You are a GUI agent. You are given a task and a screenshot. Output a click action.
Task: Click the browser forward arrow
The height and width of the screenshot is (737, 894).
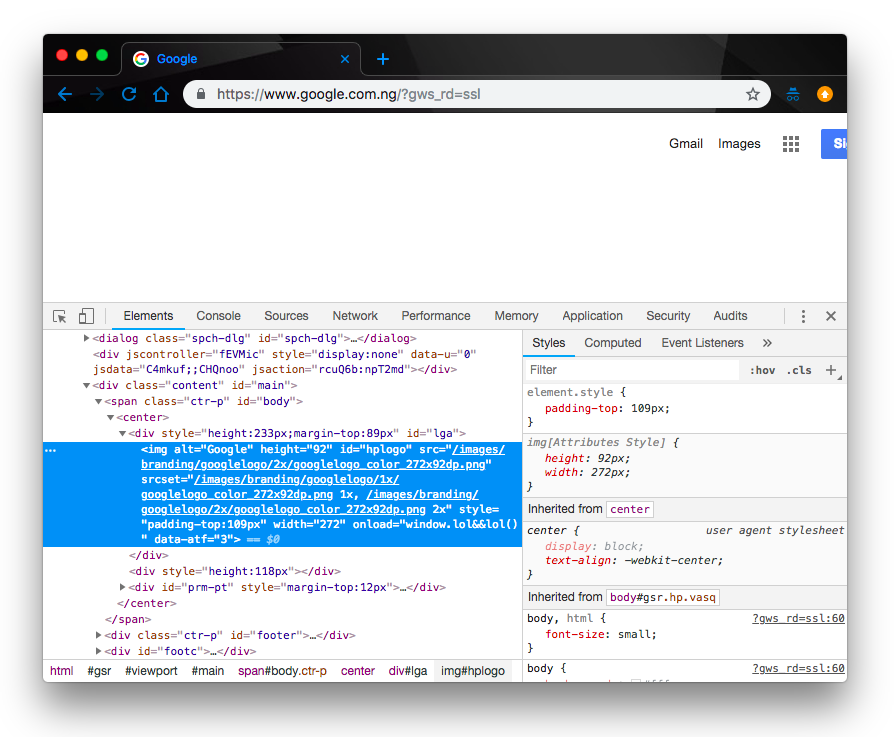click(x=97, y=94)
